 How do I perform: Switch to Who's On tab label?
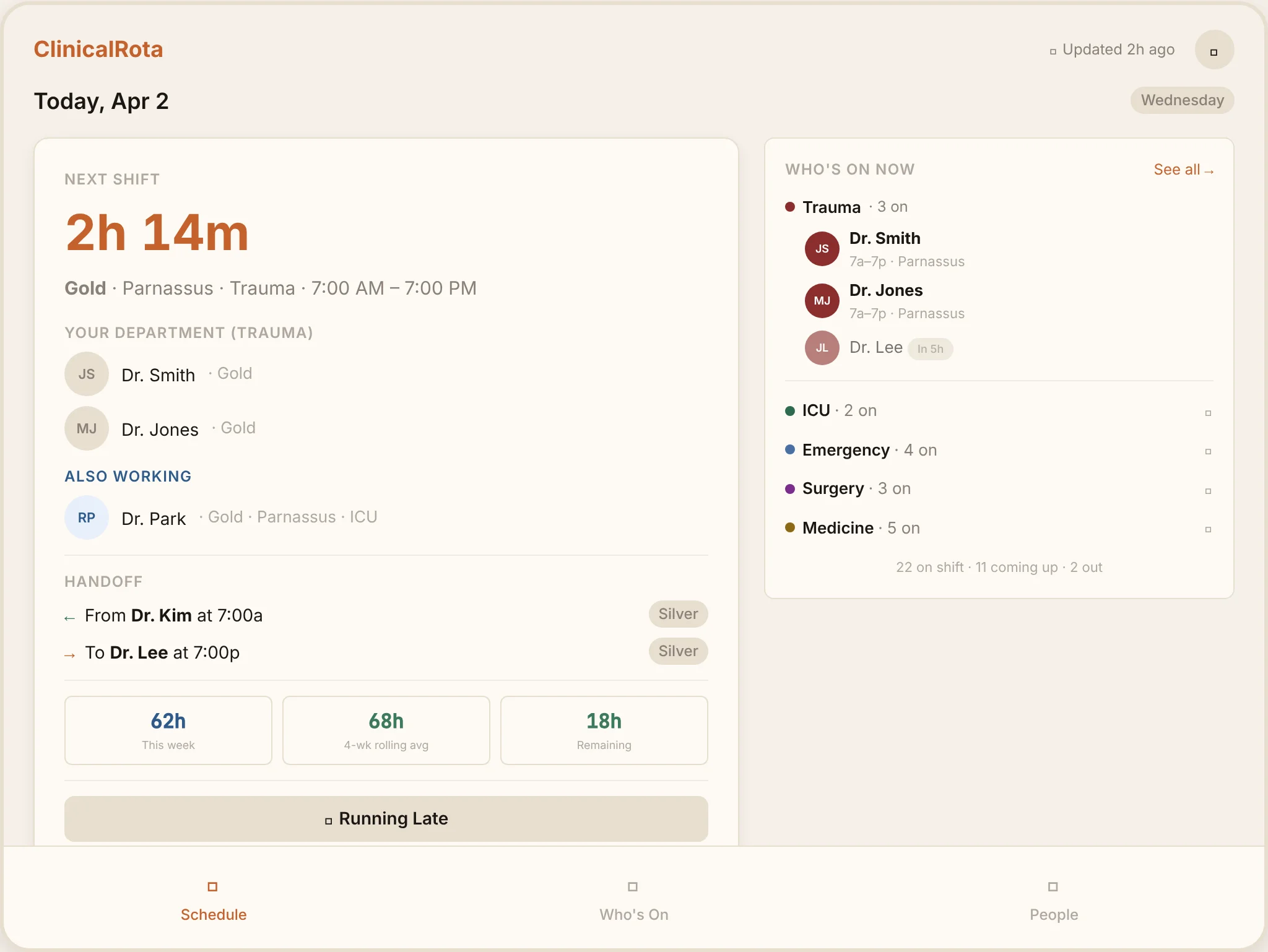point(633,914)
